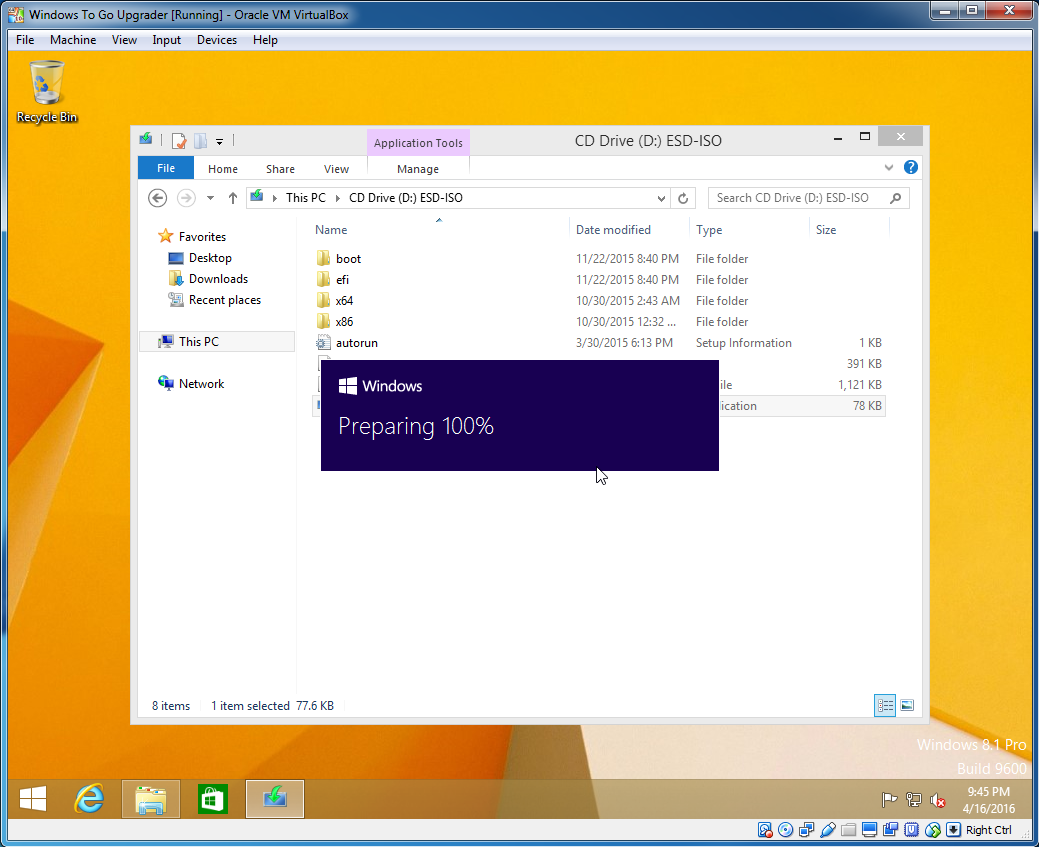
Task: Refresh the CD Drive folder view
Action: (683, 198)
